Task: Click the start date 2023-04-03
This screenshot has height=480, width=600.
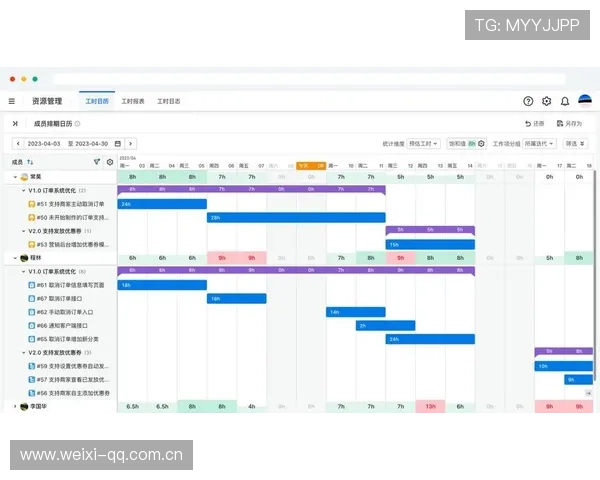Action: [44, 144]
